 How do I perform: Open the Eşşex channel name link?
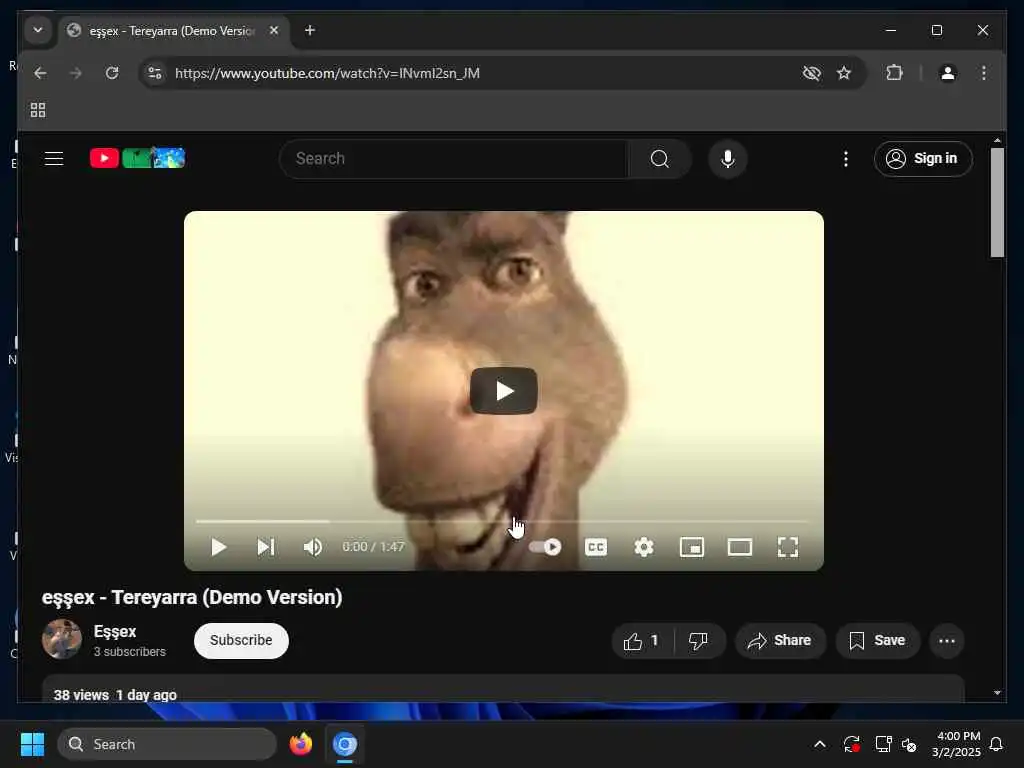tap(115, 632)
